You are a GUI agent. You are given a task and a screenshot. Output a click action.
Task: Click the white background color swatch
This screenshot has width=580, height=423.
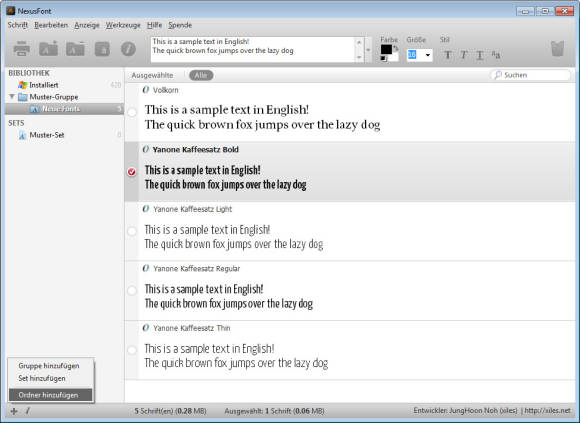point(393,57)
